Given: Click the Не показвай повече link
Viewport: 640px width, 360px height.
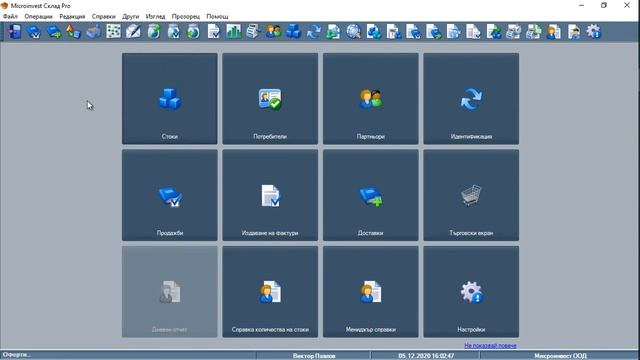Looking at the screenshot, I should [x=490, y=345].
